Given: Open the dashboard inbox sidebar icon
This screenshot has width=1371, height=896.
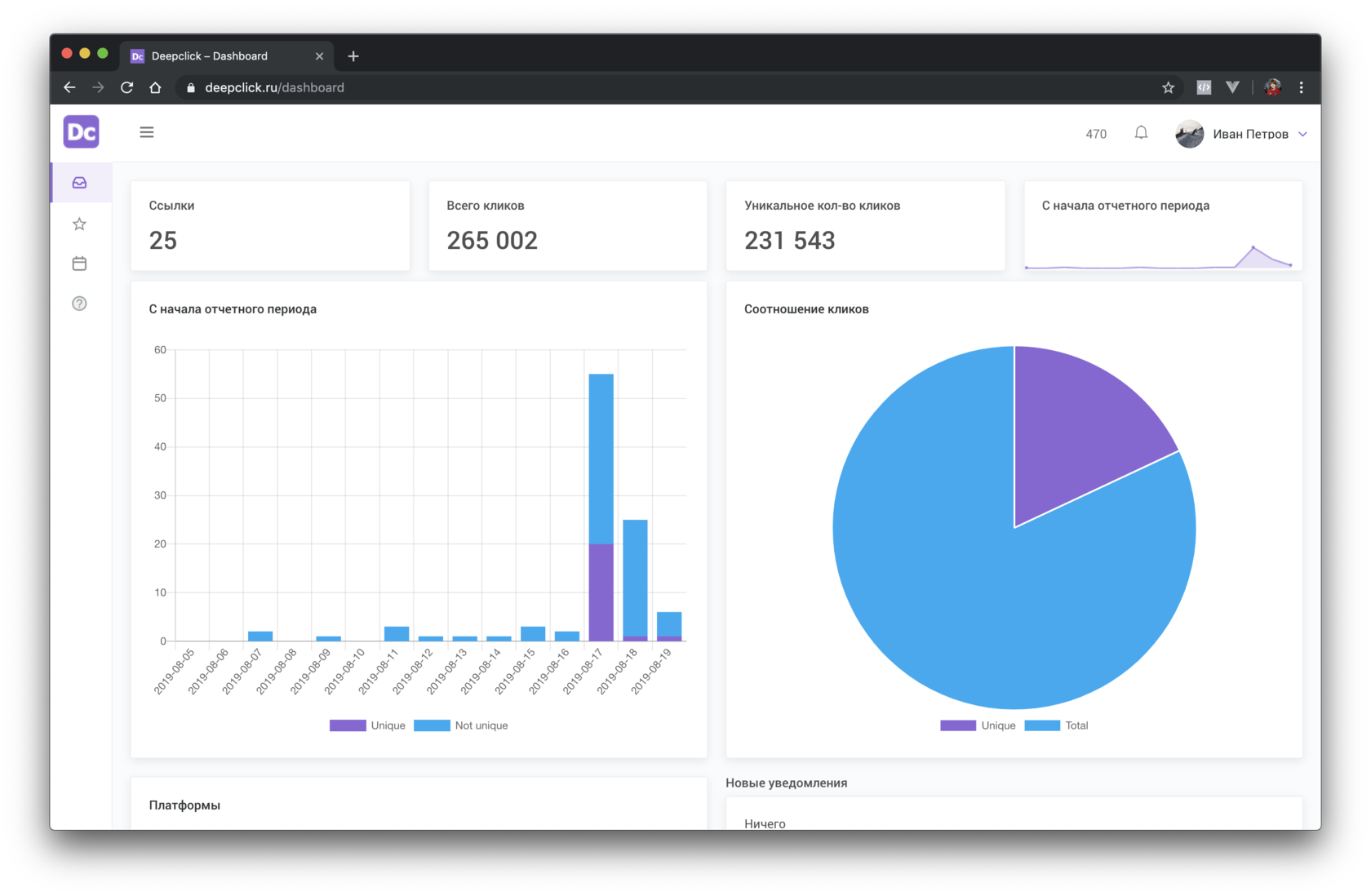Looking at the screenshot, I should (x=79, y=183).
